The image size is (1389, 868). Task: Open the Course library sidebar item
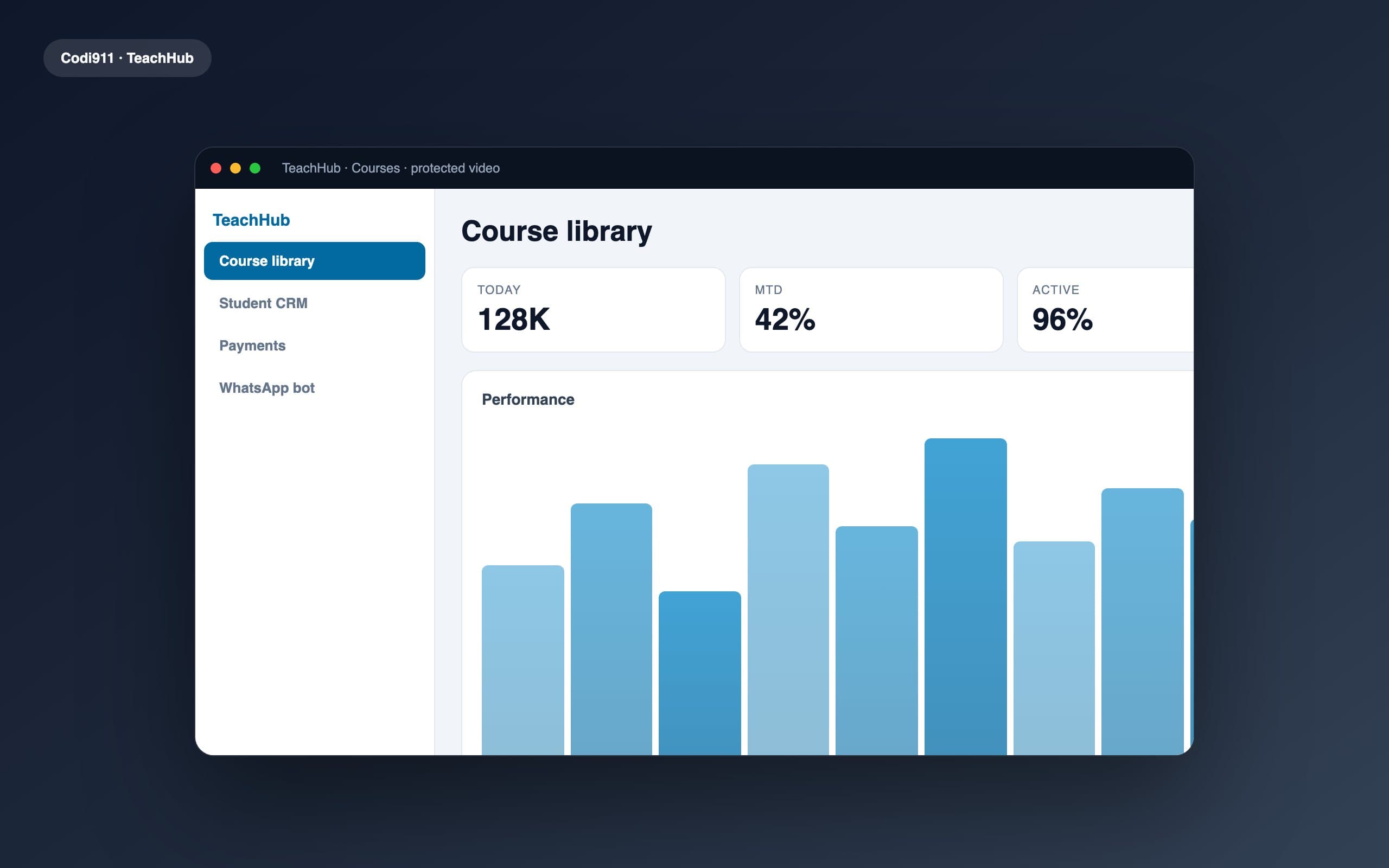pyautogui.click(x=315, y=260)
